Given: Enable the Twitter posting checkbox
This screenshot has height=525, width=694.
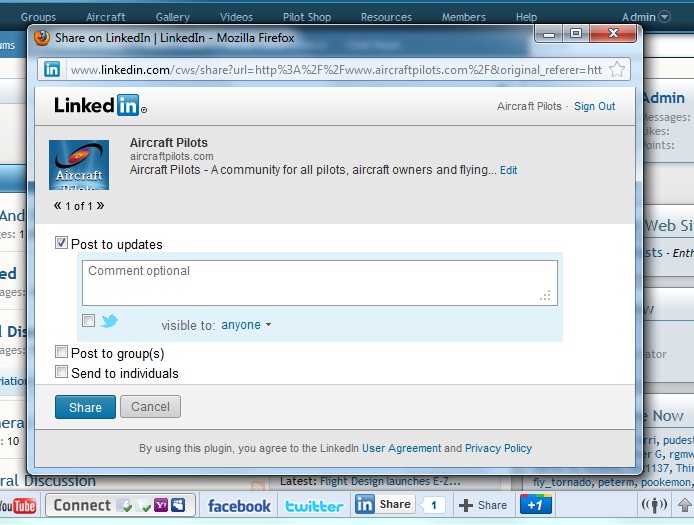Looking at the screenshot, I should pos(89,320).
